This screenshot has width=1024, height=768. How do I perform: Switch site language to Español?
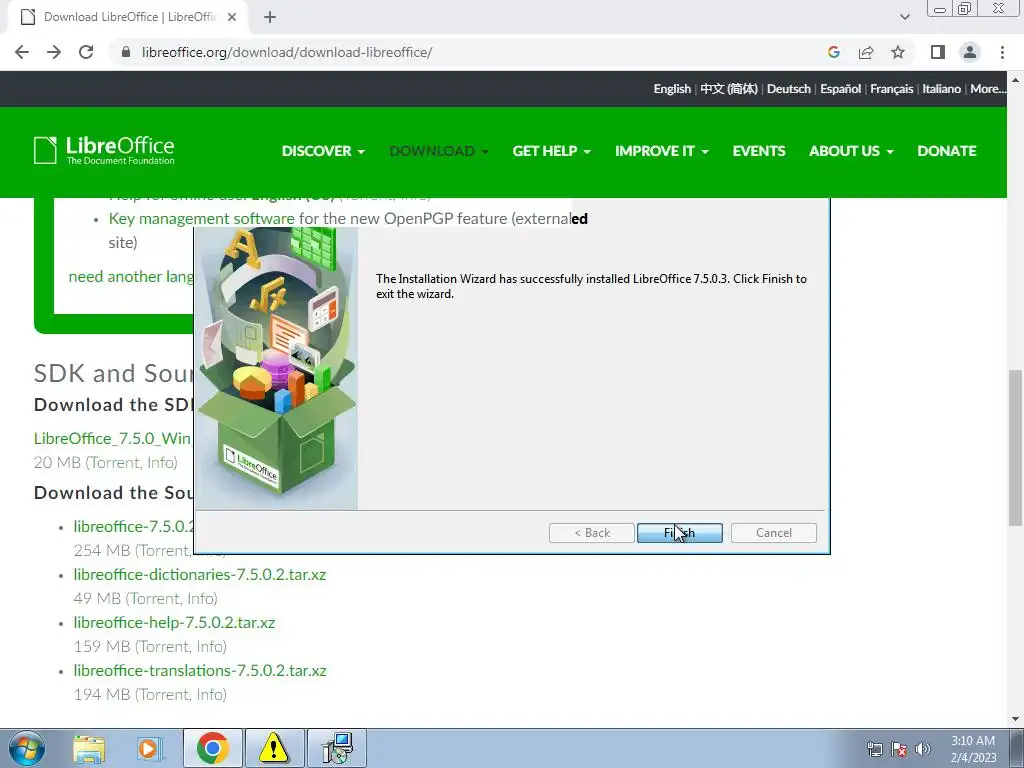[840, 89]
